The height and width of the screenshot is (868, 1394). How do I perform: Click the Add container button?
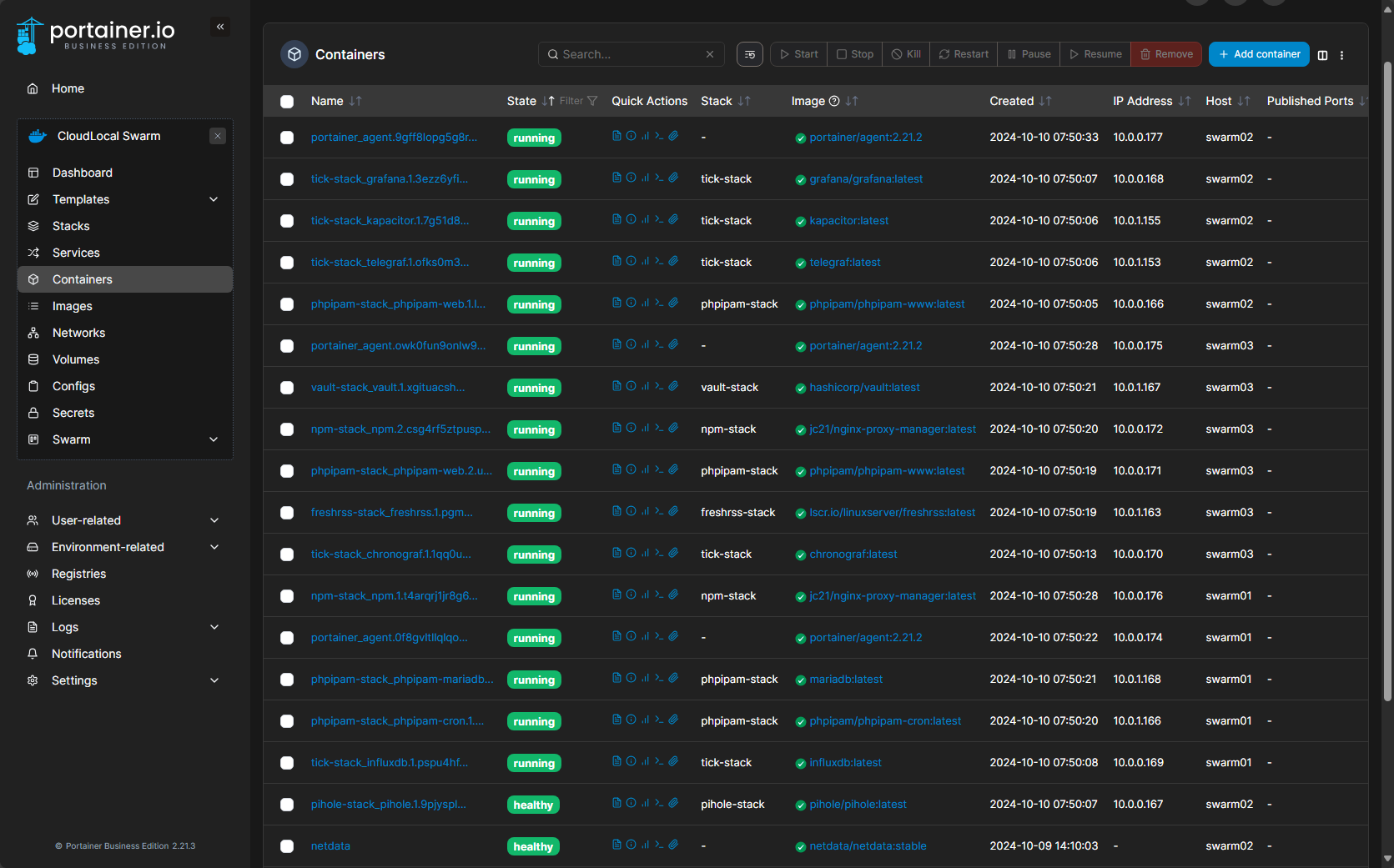click(1258, 54)
